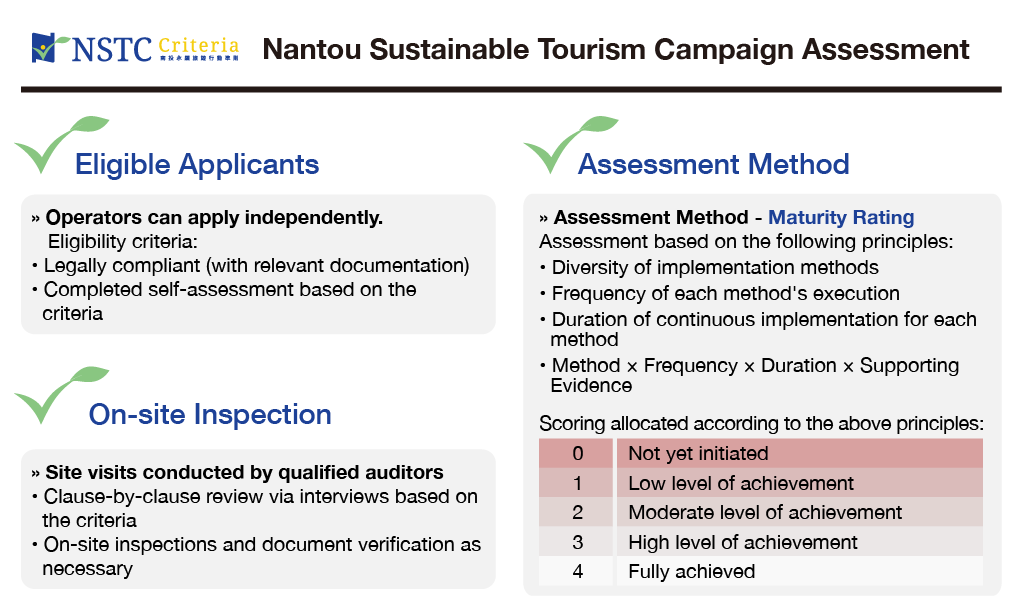Click the On-site Inspection heading
1024x614 pixels.
click(x=210, y=414)
